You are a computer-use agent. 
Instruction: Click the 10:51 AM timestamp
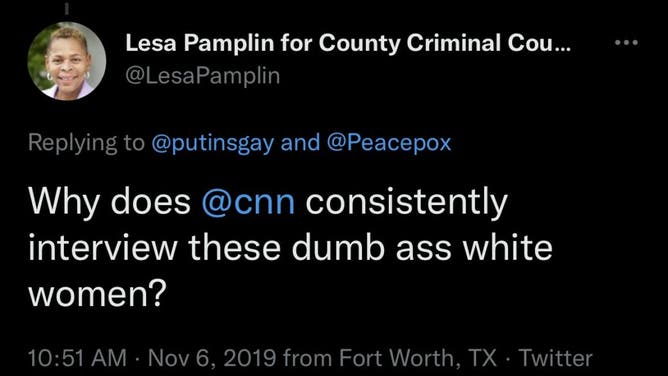(77, 358)
